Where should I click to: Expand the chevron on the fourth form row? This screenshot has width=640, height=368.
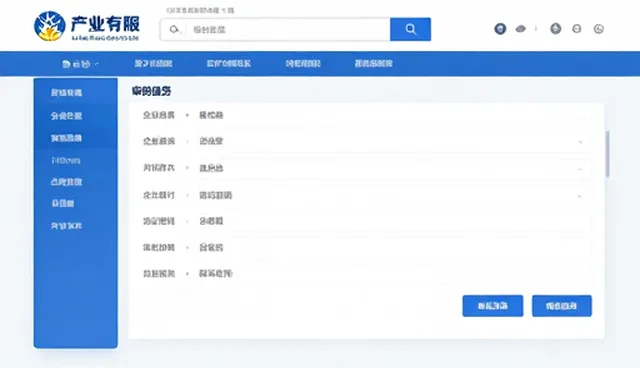click(580, 196)
